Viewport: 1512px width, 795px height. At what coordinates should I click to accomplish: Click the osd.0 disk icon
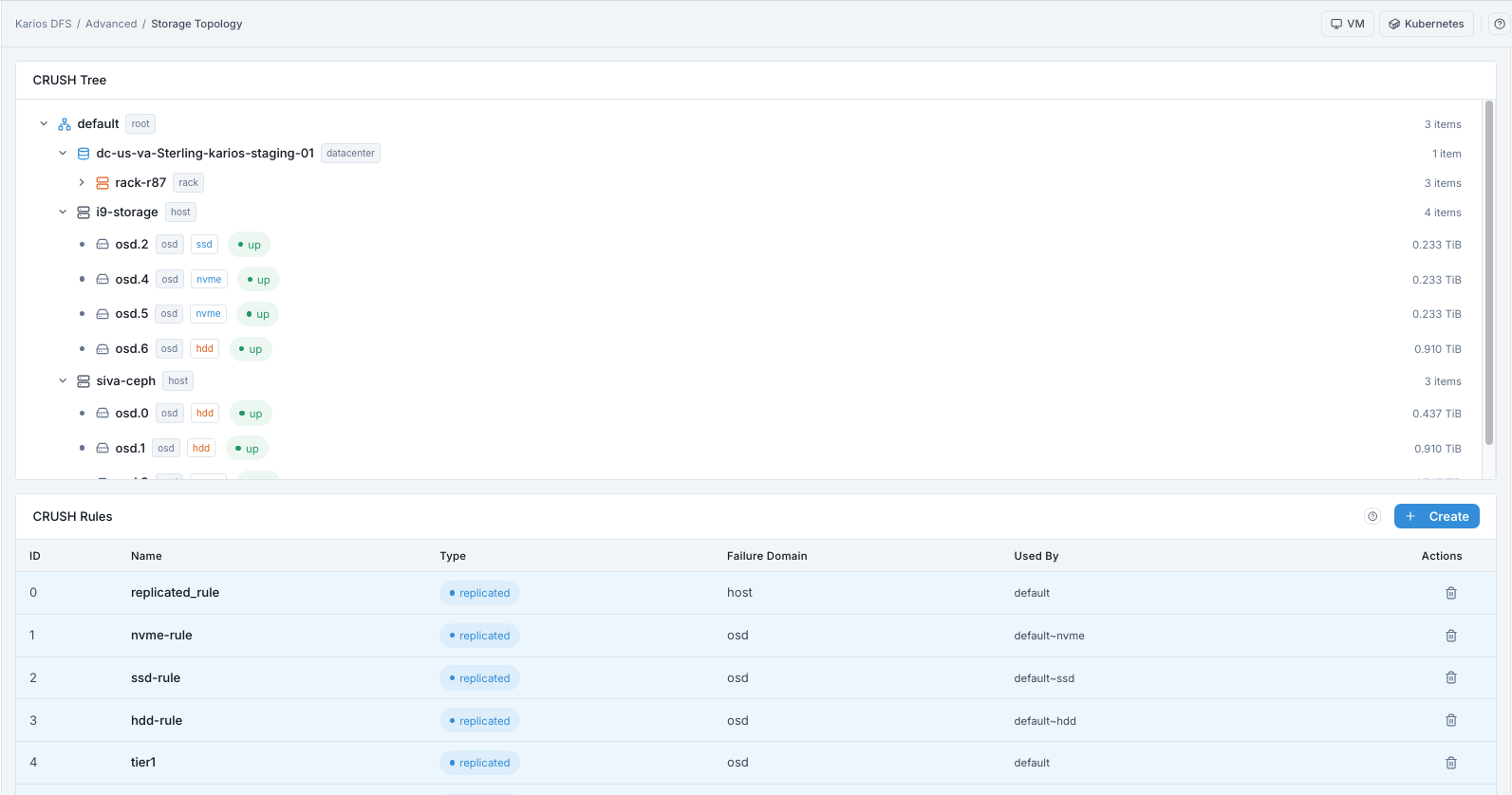pyautogui.click(x=103, y=414)
